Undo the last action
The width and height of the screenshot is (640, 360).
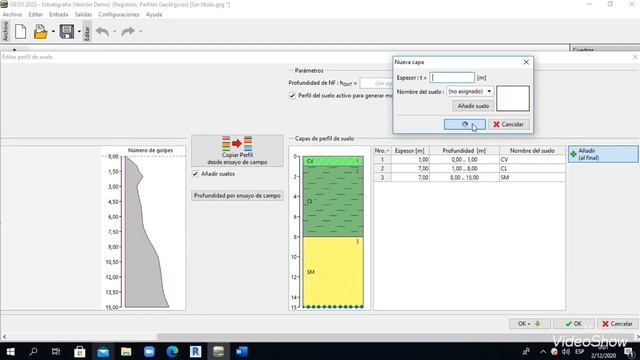(102, 31)
